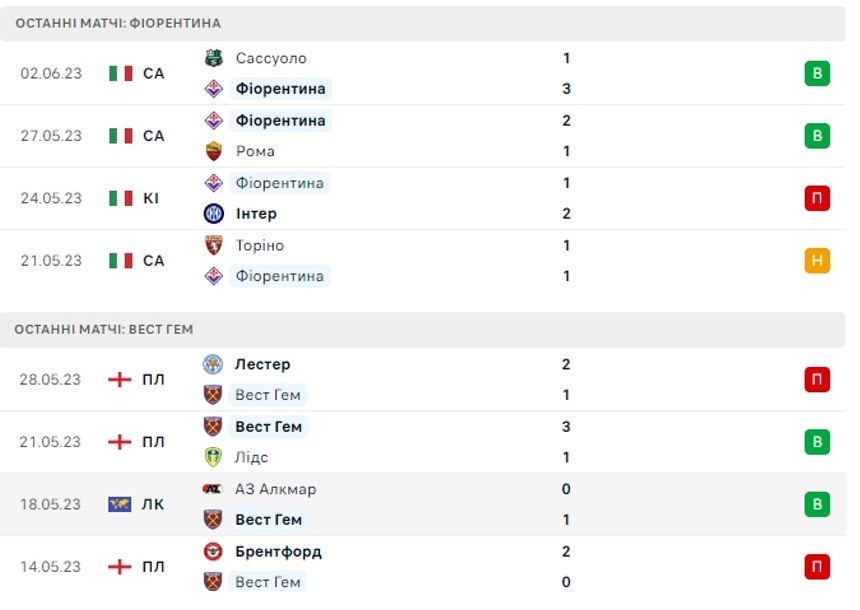Image resolution: width=860 pixels, height=610 pixels.
Task: Click the Sassuolo club crest
Action: point(213,58)
